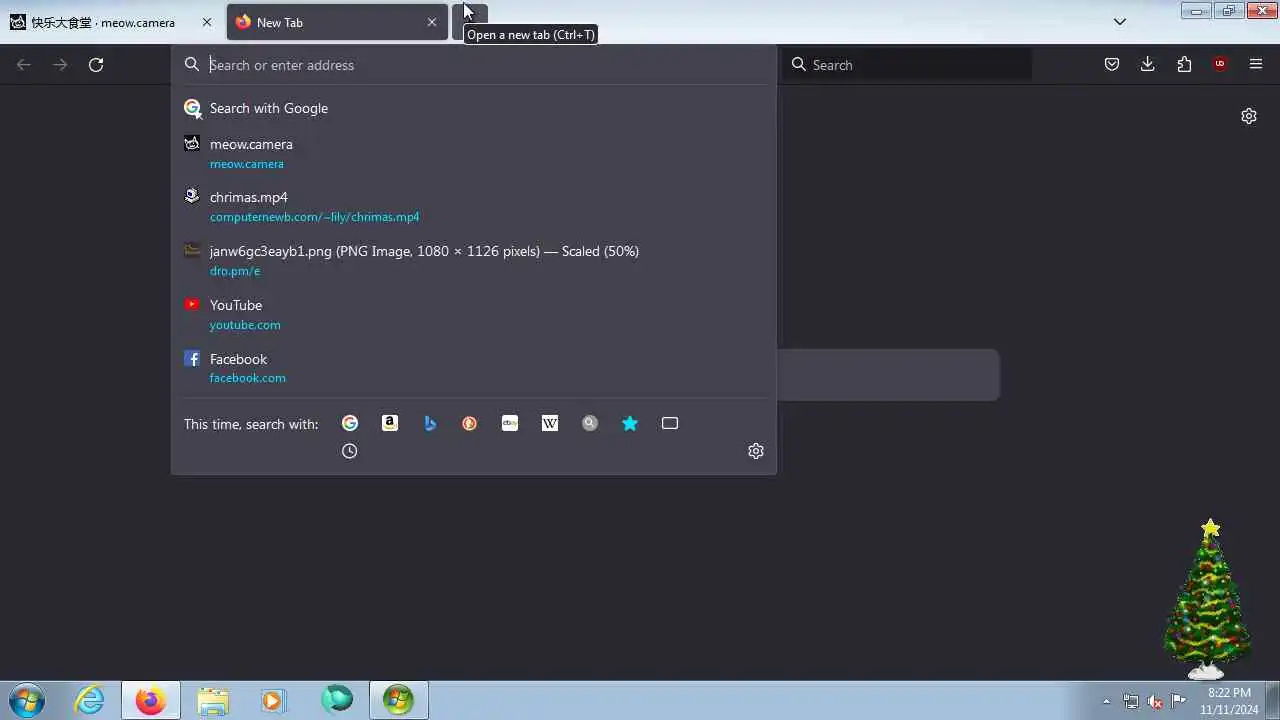Select the gray magnifier search engine icon
Screen dimensions: 1280x720
[590, 423]
